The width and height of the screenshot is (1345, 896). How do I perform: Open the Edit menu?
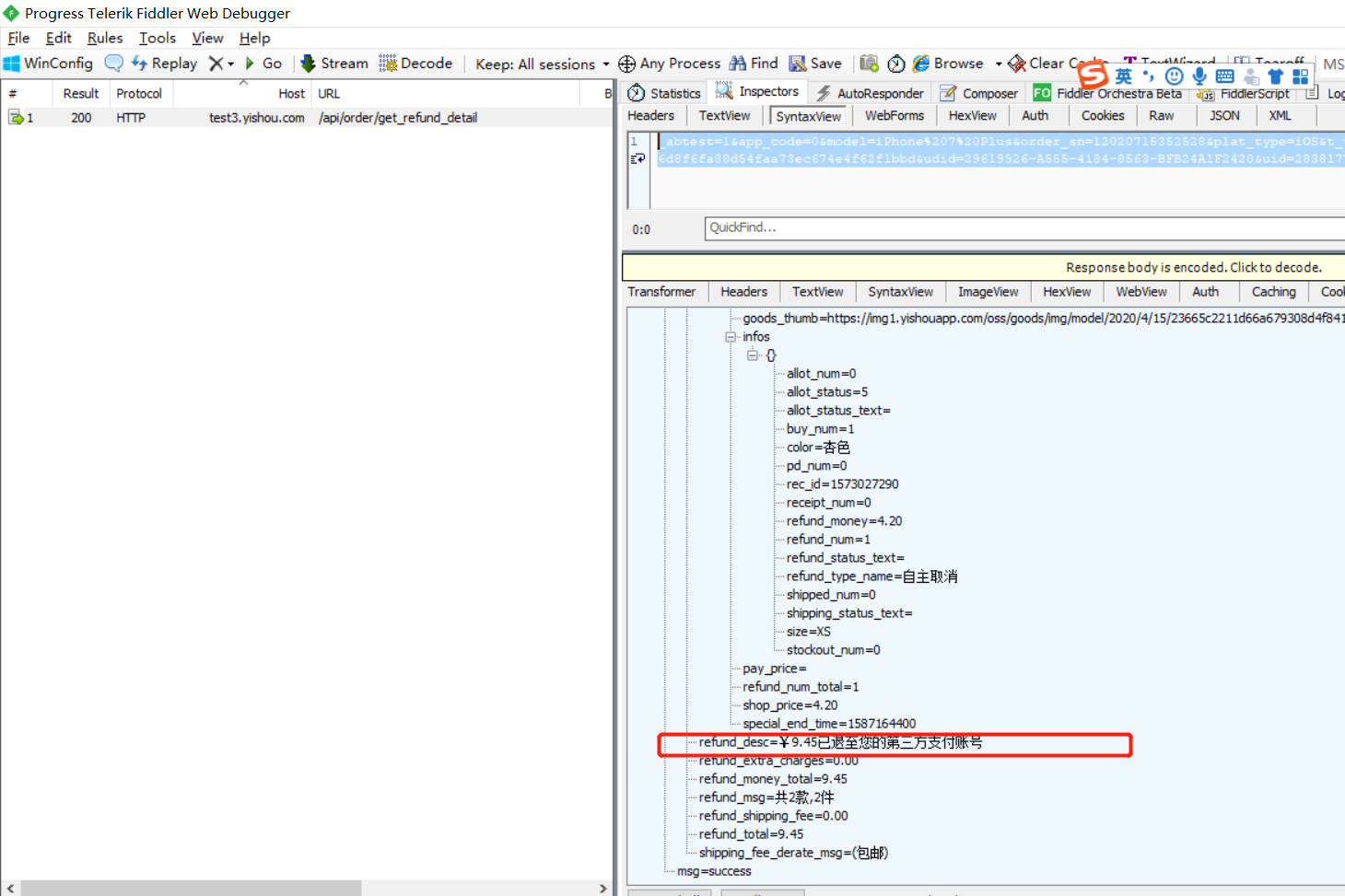pyautogui.click(x=58, y=38)
